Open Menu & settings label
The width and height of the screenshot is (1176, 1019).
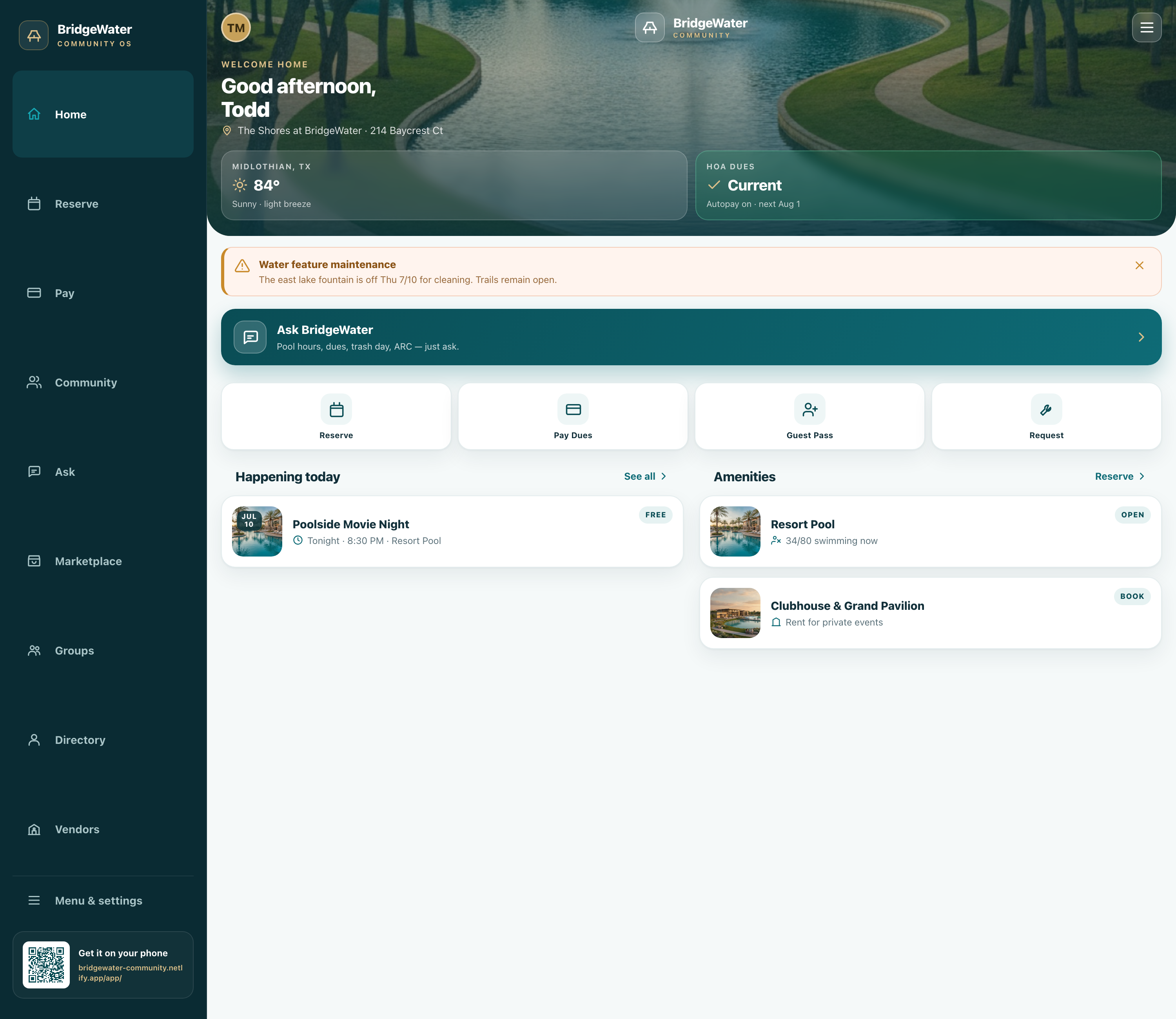(x=98, y=900)
